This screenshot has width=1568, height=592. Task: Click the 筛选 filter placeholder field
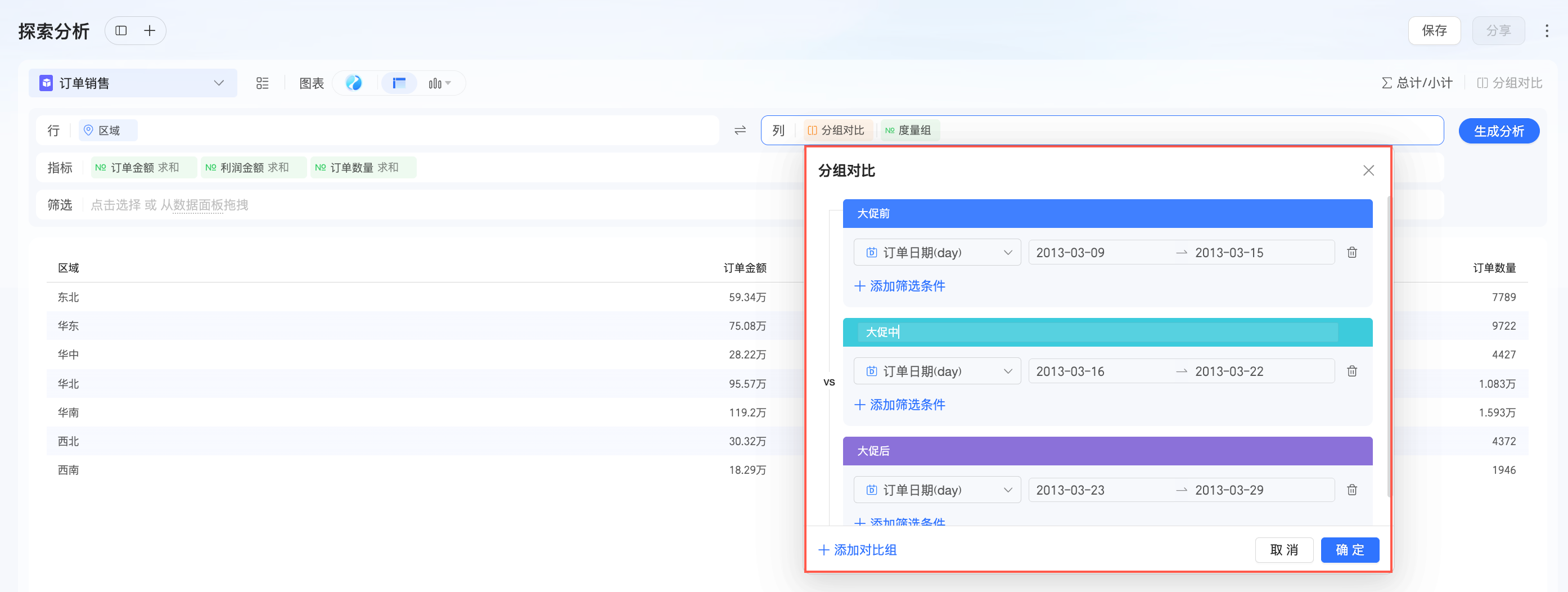pos(169,205)
